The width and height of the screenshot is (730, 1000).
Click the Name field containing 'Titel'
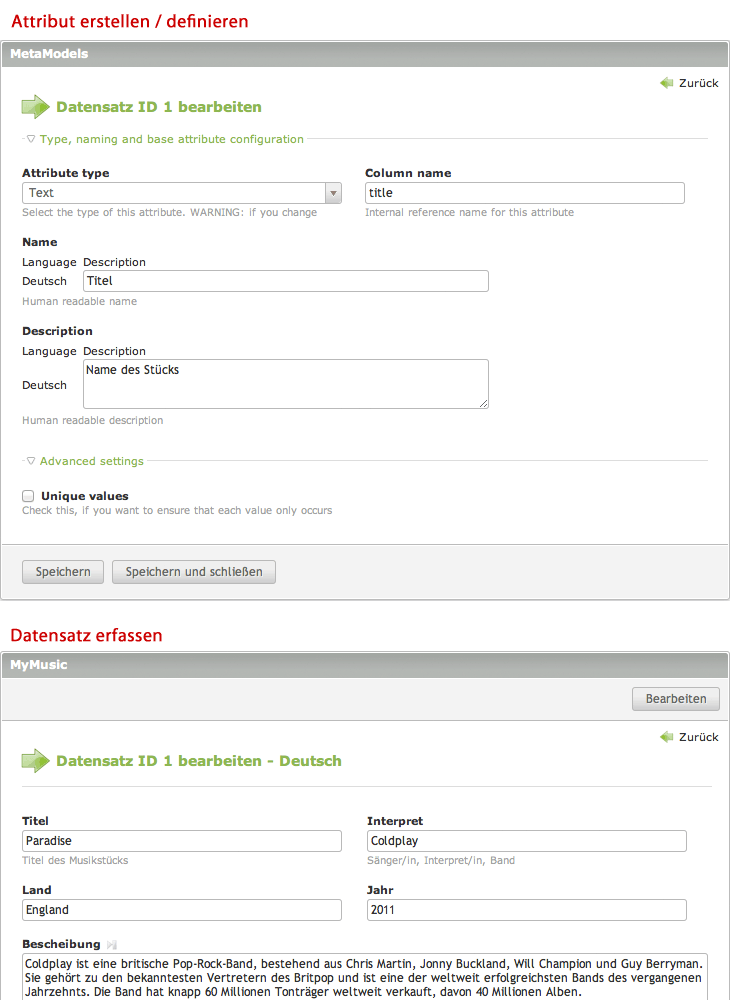[285, 281]
